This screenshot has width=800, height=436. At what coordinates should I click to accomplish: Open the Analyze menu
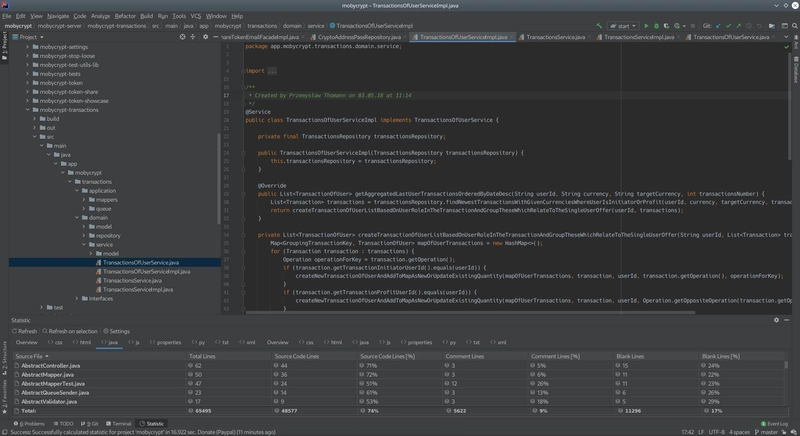coord(101,16)
